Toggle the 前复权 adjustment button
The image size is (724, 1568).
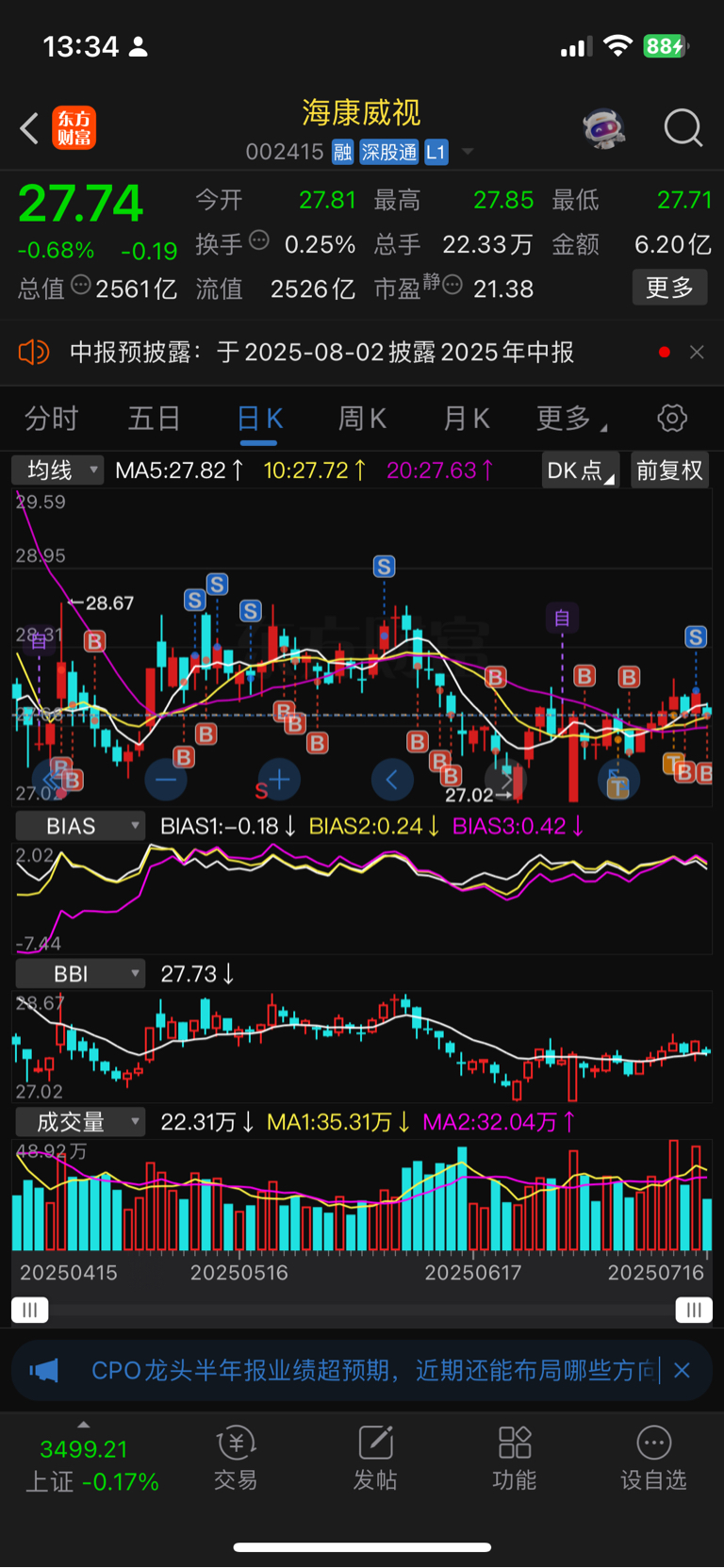point(669,470)
